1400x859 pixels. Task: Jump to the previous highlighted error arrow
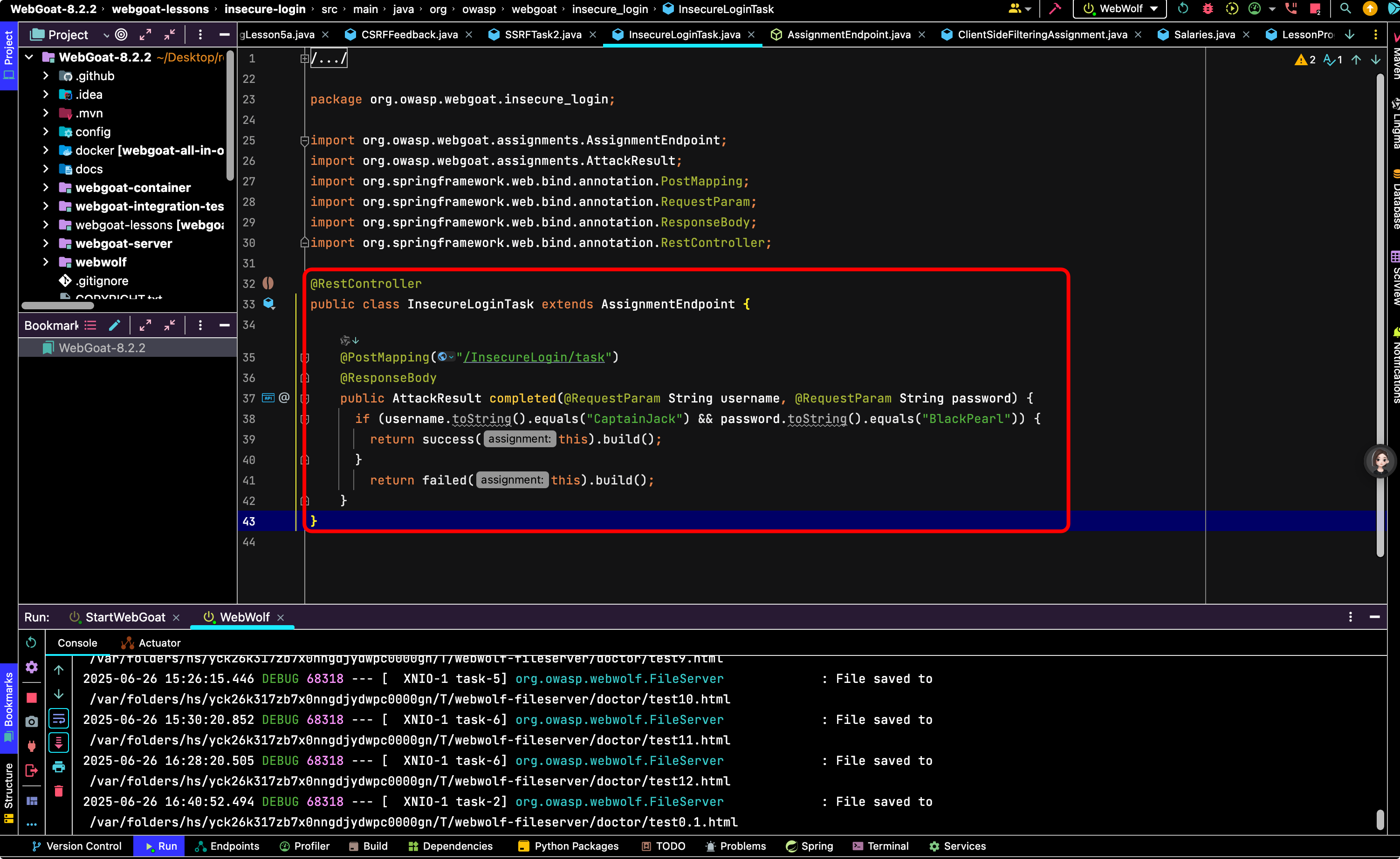coord(1356,60)
